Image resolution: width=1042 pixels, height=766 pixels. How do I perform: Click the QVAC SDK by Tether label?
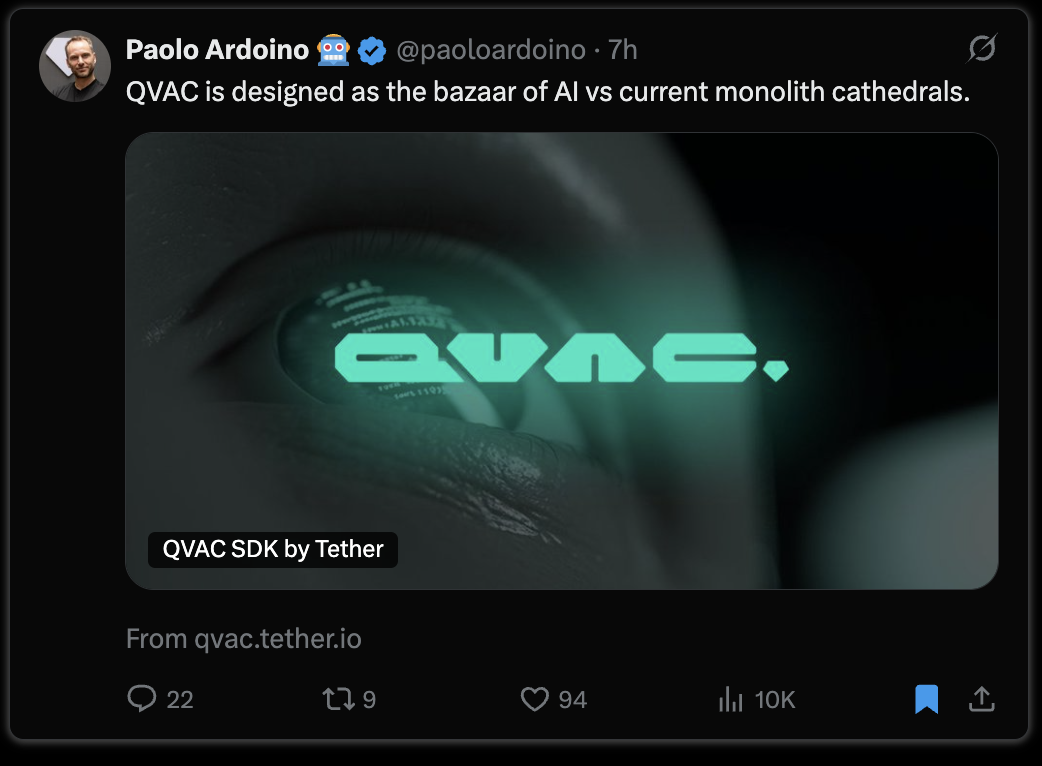coord(272,549)
